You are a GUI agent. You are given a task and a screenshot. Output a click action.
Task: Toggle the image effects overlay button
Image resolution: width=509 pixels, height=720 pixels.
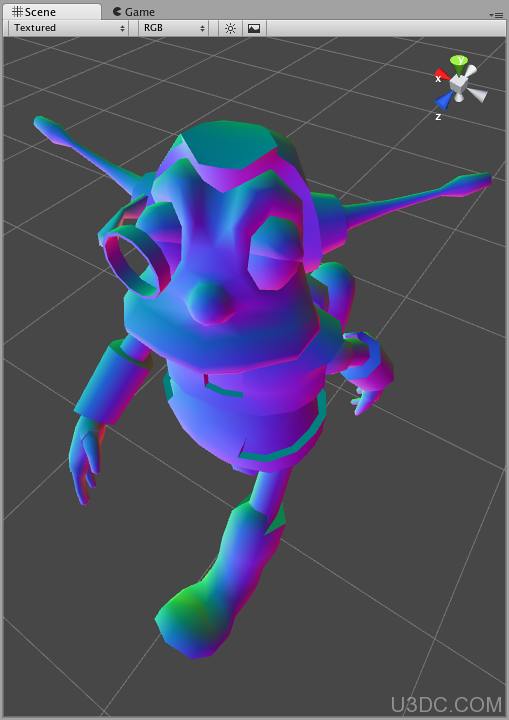pos(254,28)
